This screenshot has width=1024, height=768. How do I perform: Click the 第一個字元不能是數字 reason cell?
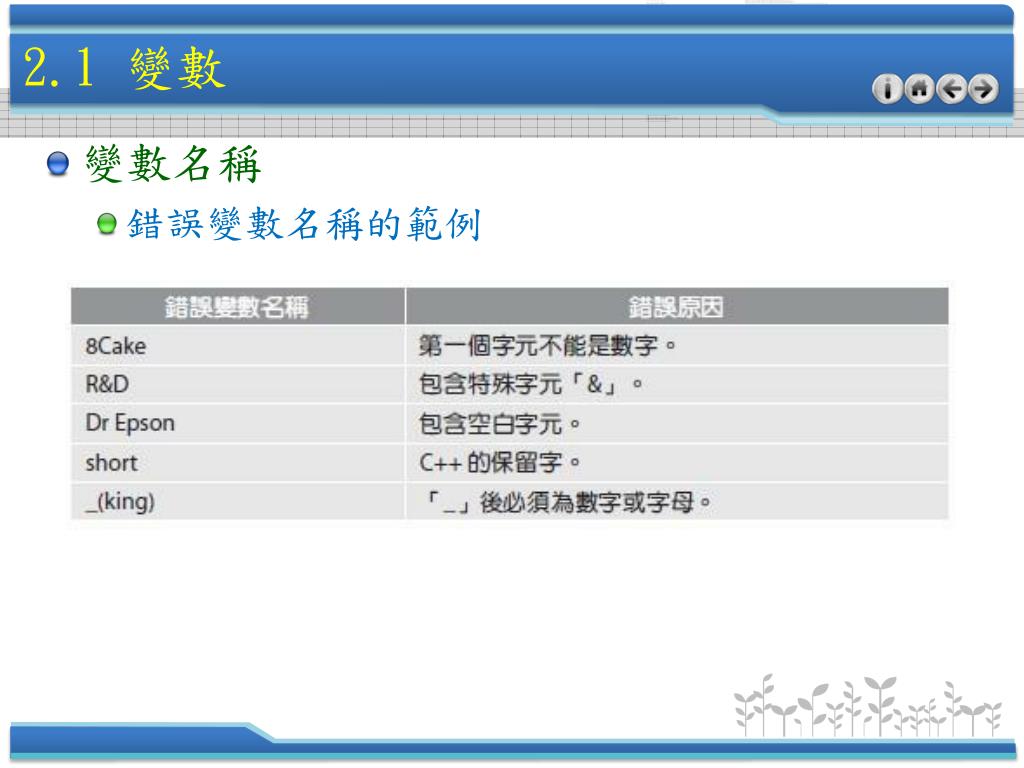point(677,345)
